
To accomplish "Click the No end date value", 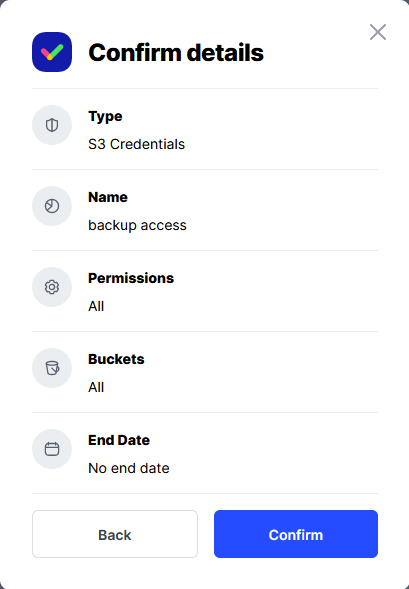I will click(x=128, y=468).
